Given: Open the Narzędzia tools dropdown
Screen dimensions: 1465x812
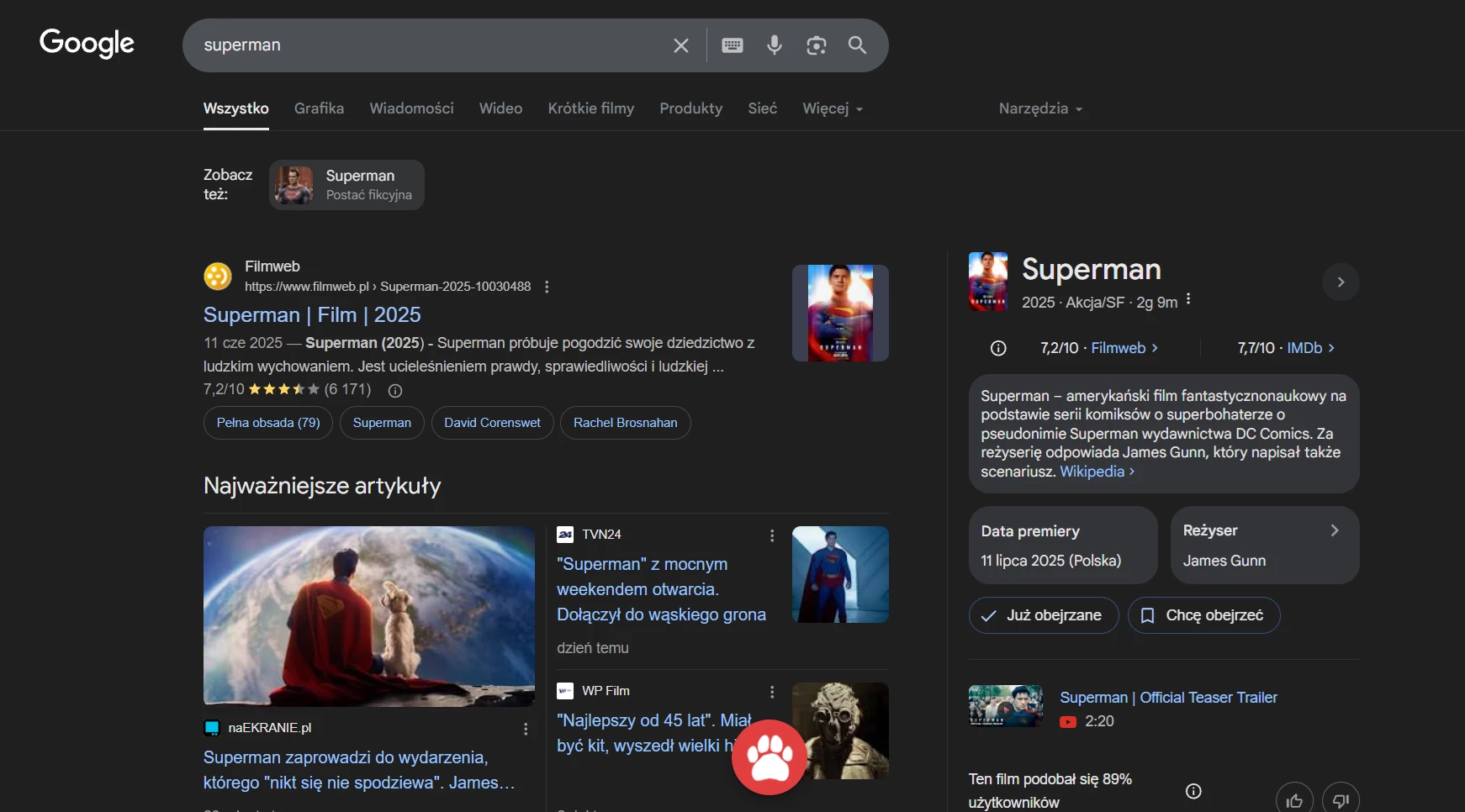Looking at the screenshot, I should click(1040, 108).
